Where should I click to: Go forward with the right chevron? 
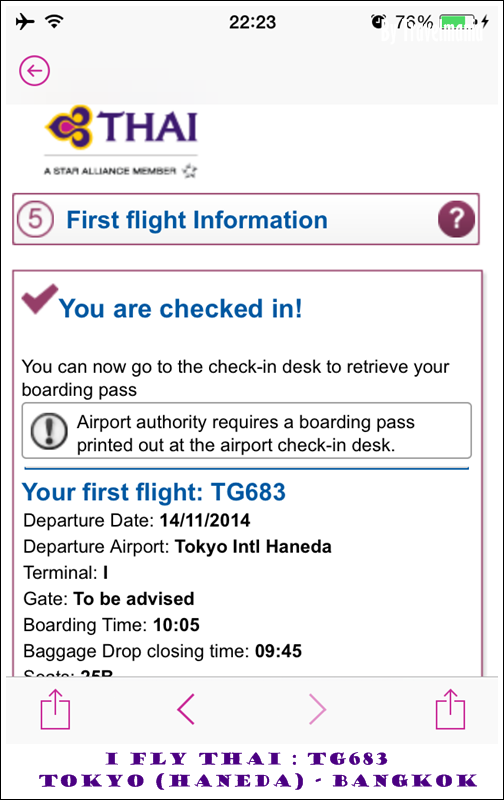(317, 709)
